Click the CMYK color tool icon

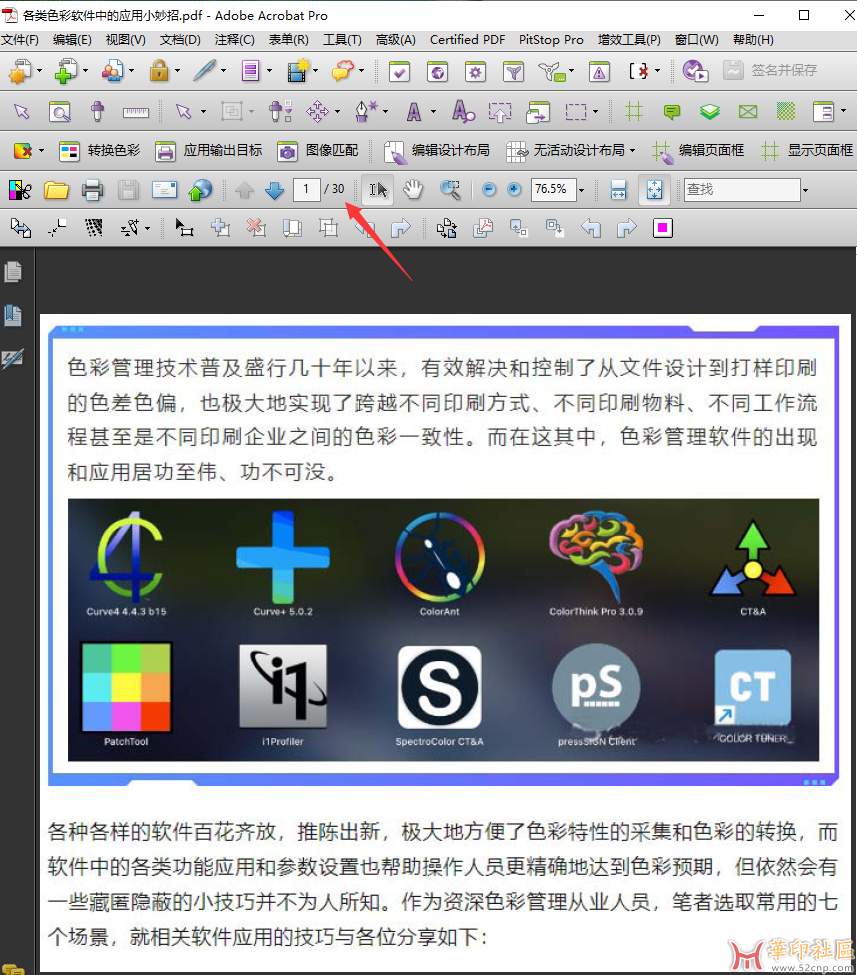(x=20, y=190)
